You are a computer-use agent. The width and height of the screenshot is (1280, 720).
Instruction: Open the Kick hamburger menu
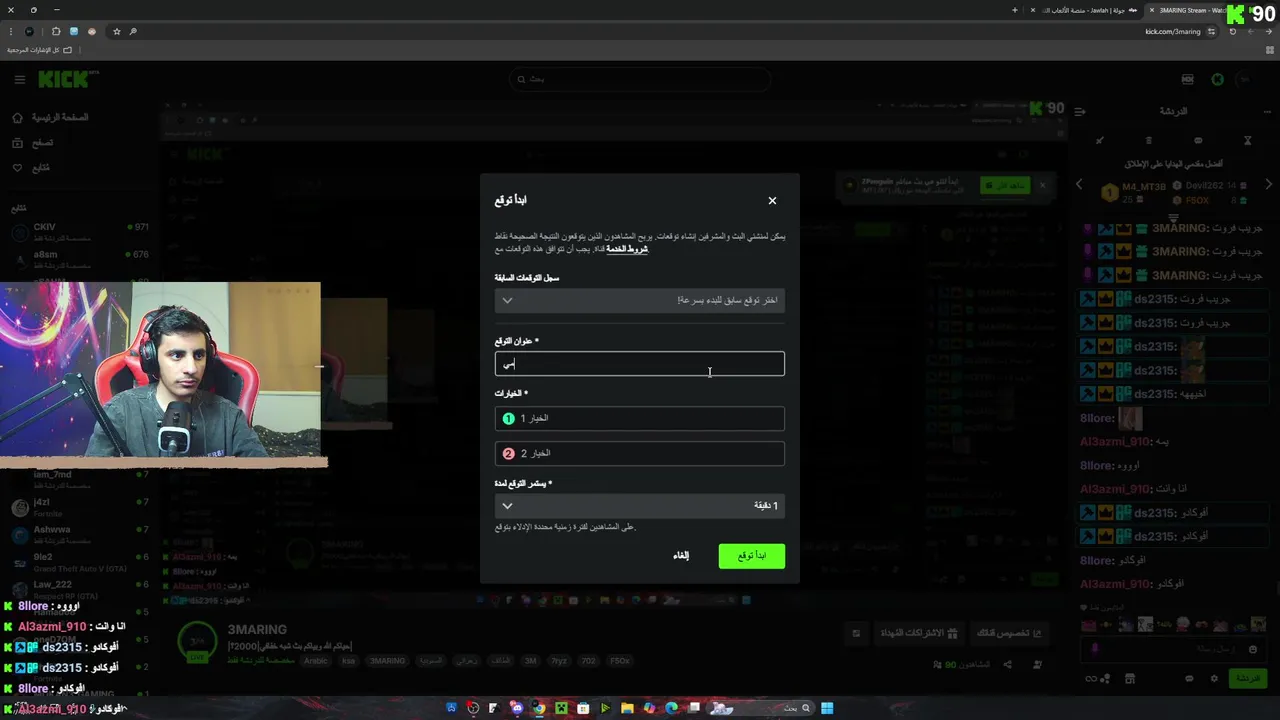pyautogui.click(x=19, y=79)
